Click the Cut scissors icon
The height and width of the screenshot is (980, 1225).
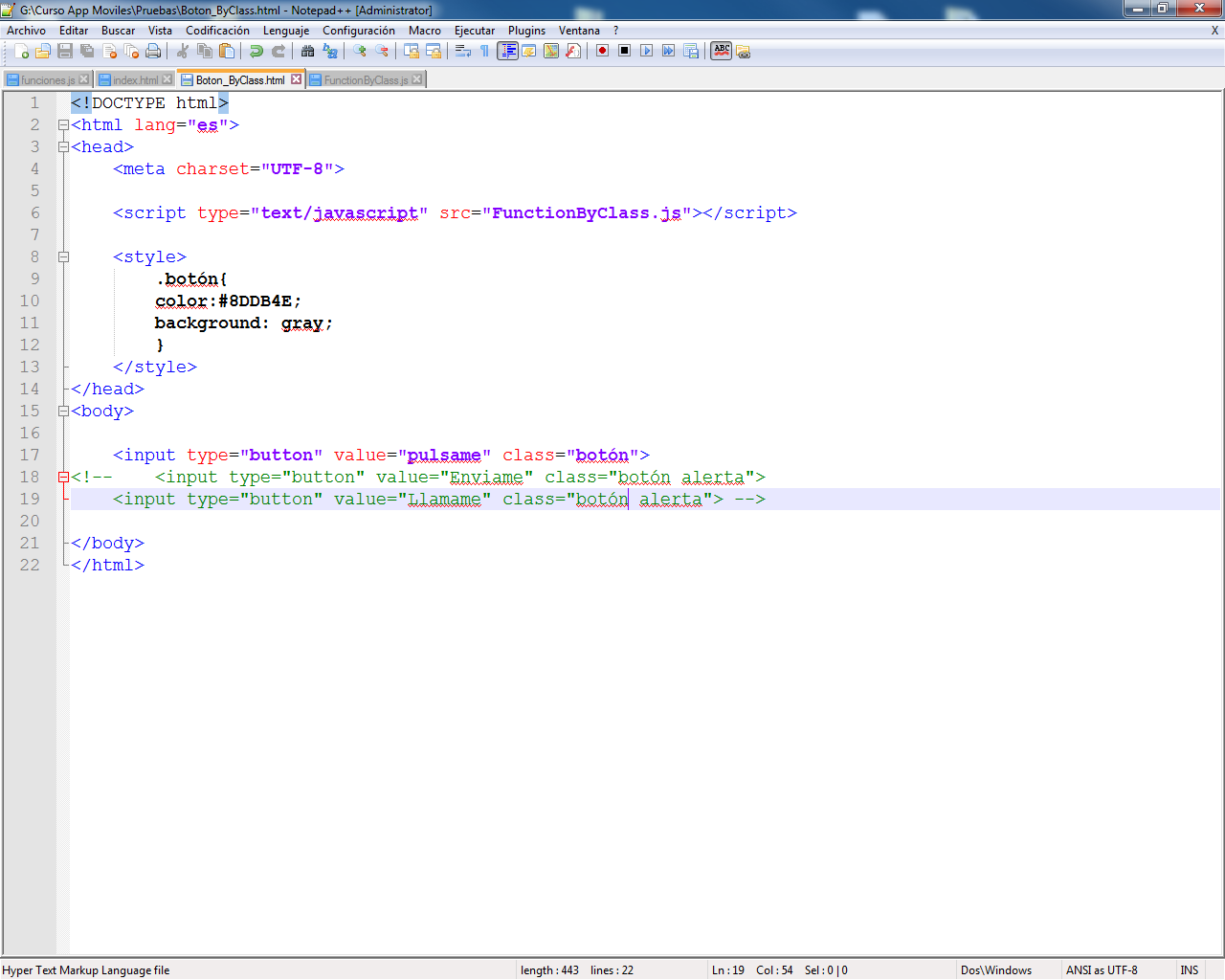pyautogui.click(x=183, y=51)
